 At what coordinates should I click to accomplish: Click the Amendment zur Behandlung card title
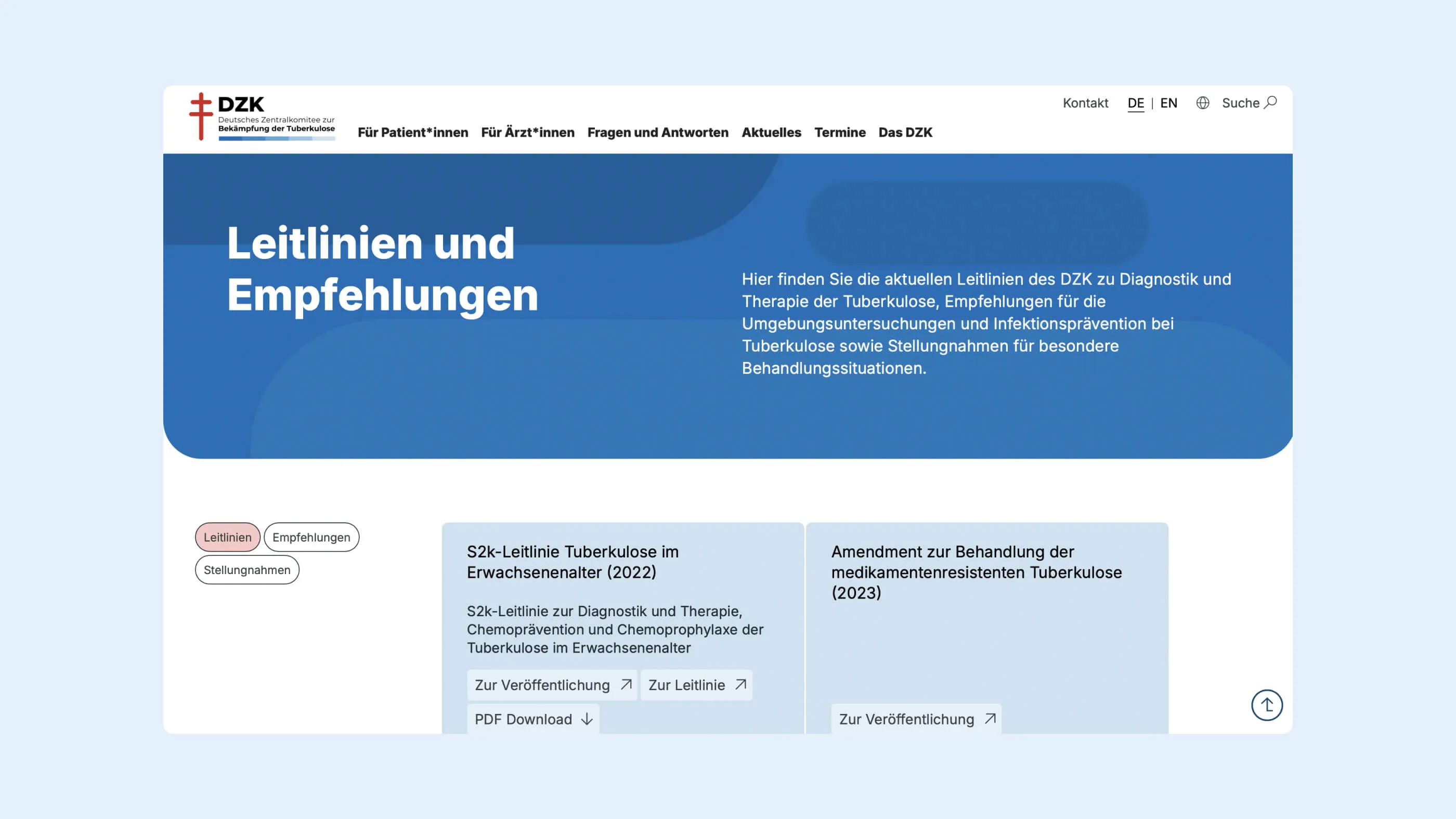977,572
